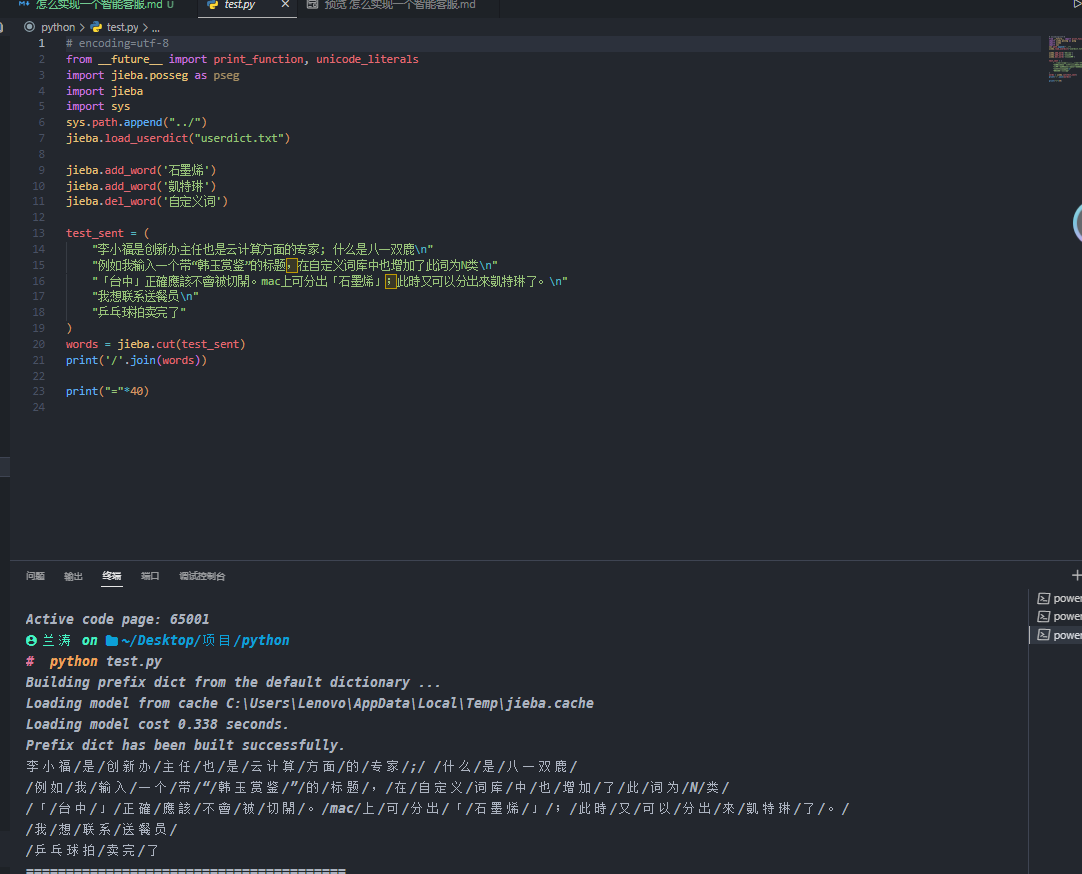Click line number 13 in the gutter
This screenshot has width=1082, height=874.
coord(39,233)
